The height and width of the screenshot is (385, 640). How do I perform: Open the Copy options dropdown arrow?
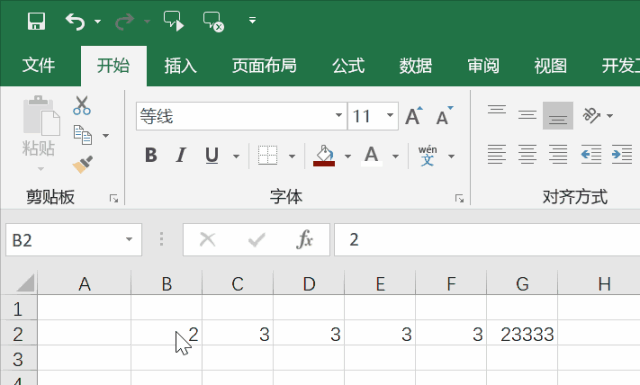point(106,136)
